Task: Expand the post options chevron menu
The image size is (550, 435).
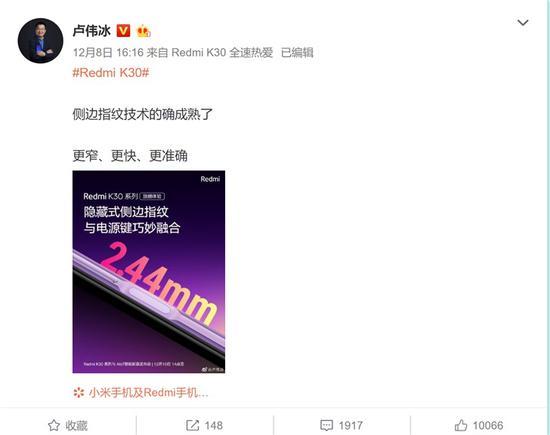Action: point(523,23)
